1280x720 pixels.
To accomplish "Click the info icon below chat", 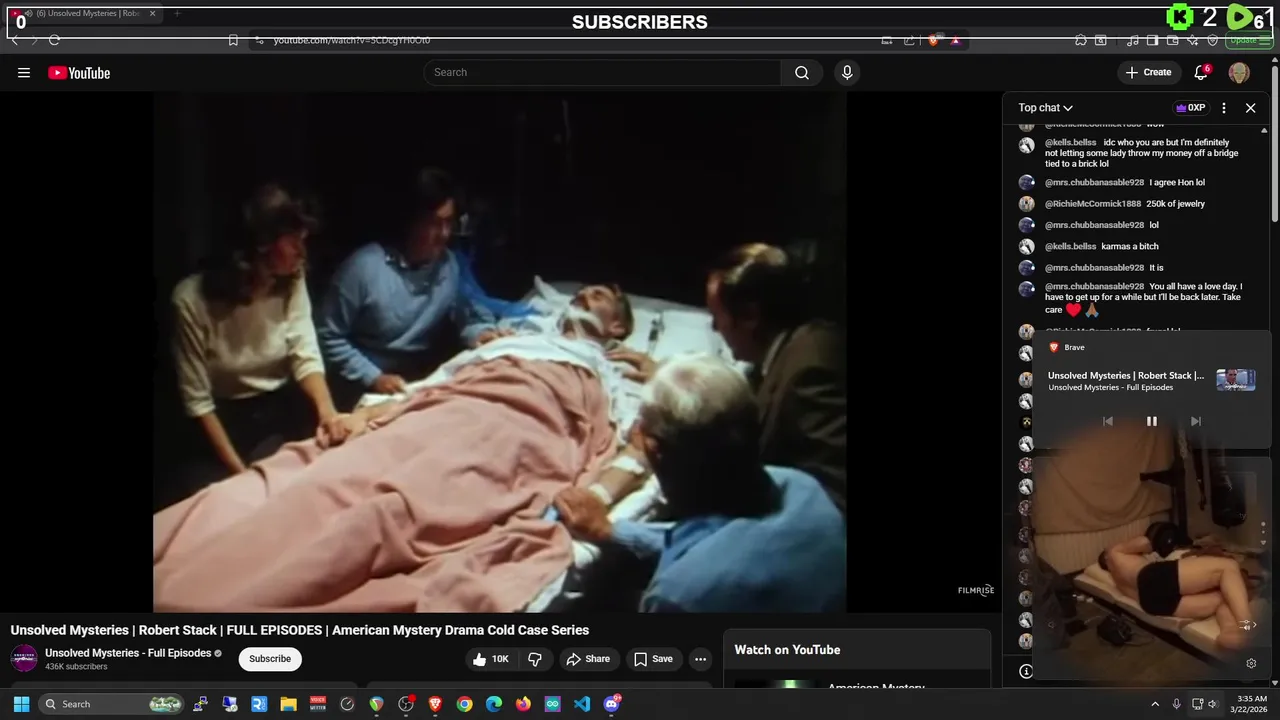I will [1026, 672].
